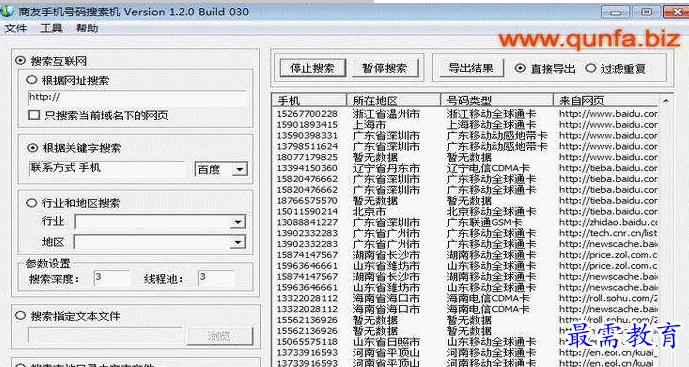
Task: Click 浙江移动全球通卡 in the type column
Action: pyautogui.click(x=491, y=114)
